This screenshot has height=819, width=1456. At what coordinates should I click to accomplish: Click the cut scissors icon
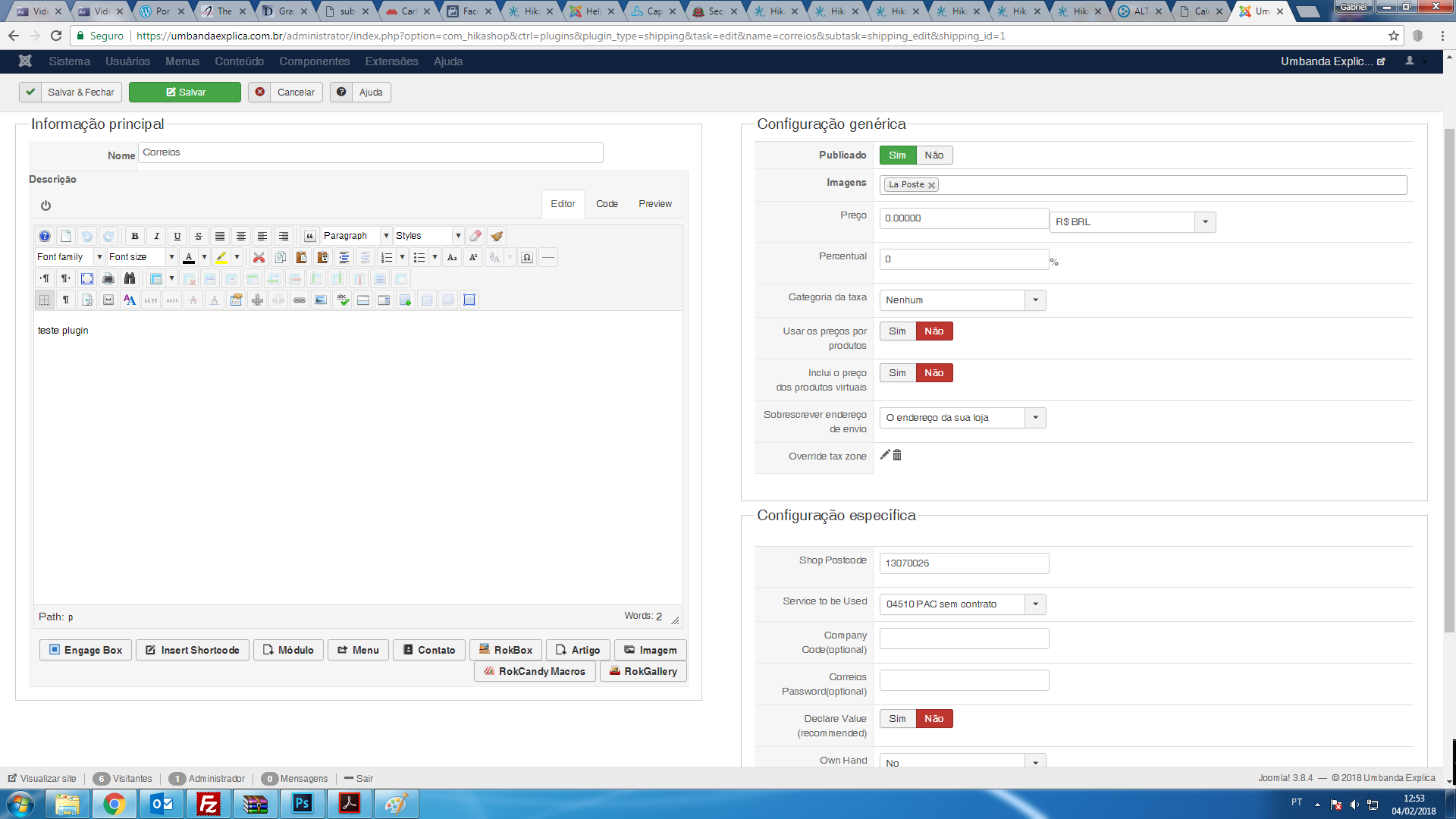tap(259, 257)
